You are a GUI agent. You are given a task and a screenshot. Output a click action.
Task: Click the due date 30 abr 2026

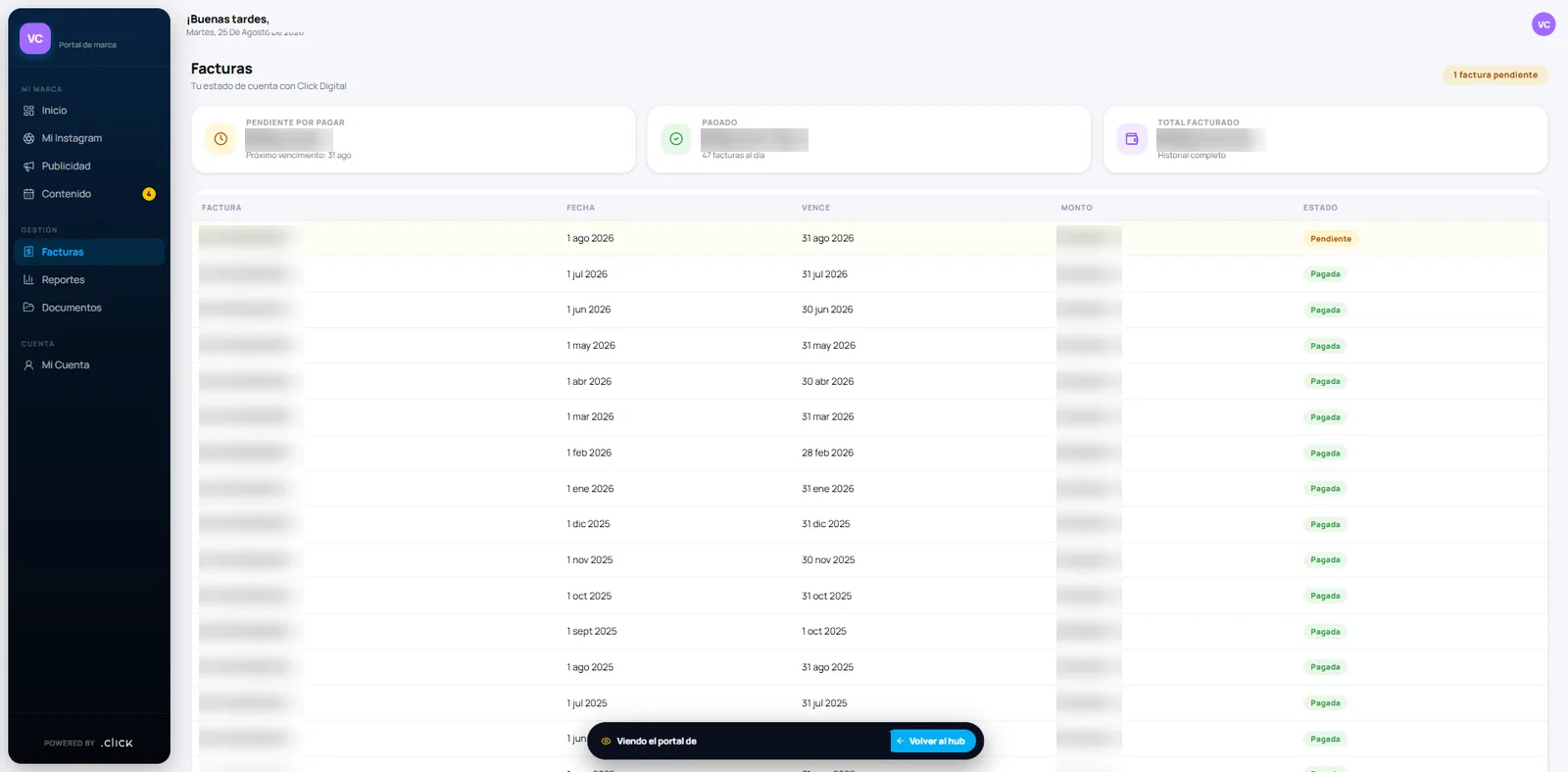click(827, 382)
